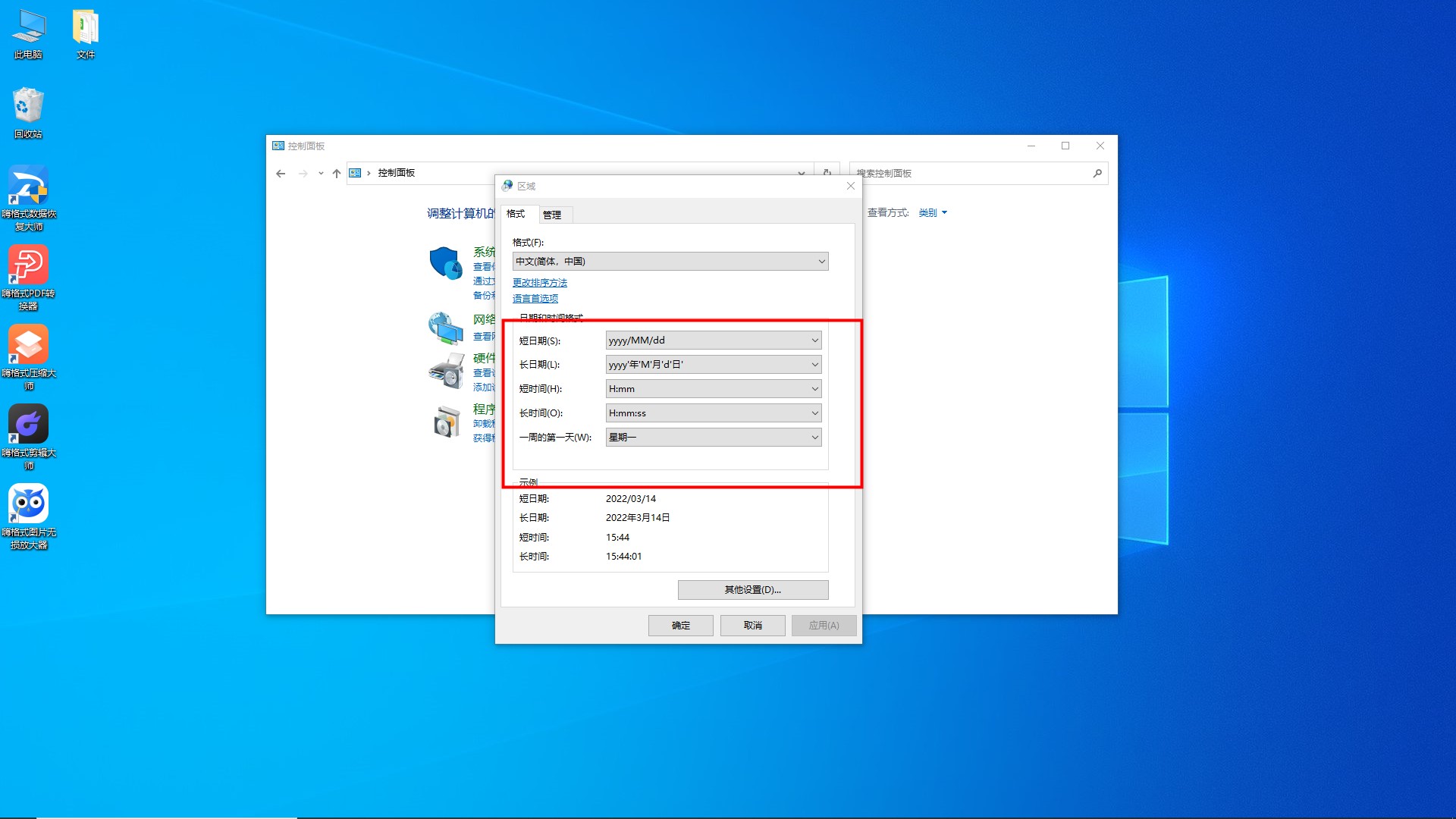Click the 搜索控制面板 search field
Image resolution: width=1456 pixels, height=819 pixels.
pos(971,174)
